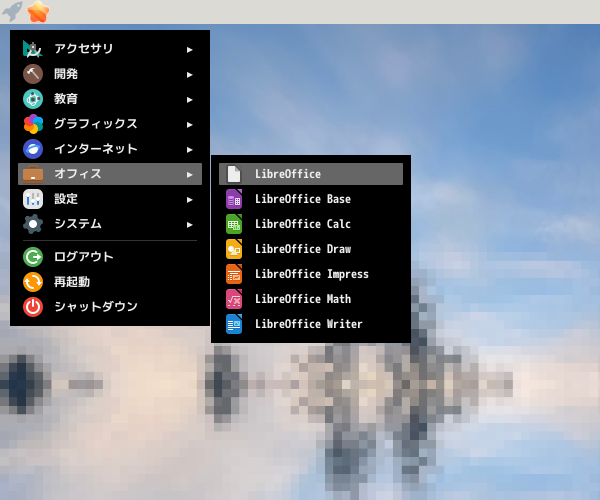Expand the 開発 submenu arrow
The height and width of the screenshot is (500, 600).
click(189, 75)
